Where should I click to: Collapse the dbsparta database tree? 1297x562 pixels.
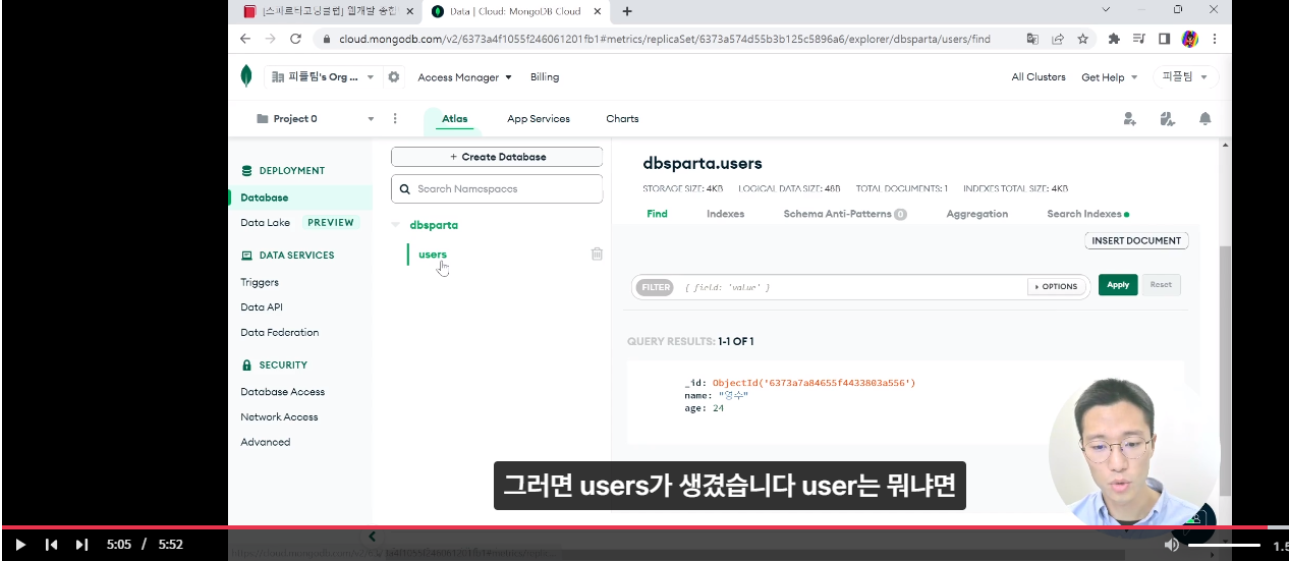coord(396,225)
